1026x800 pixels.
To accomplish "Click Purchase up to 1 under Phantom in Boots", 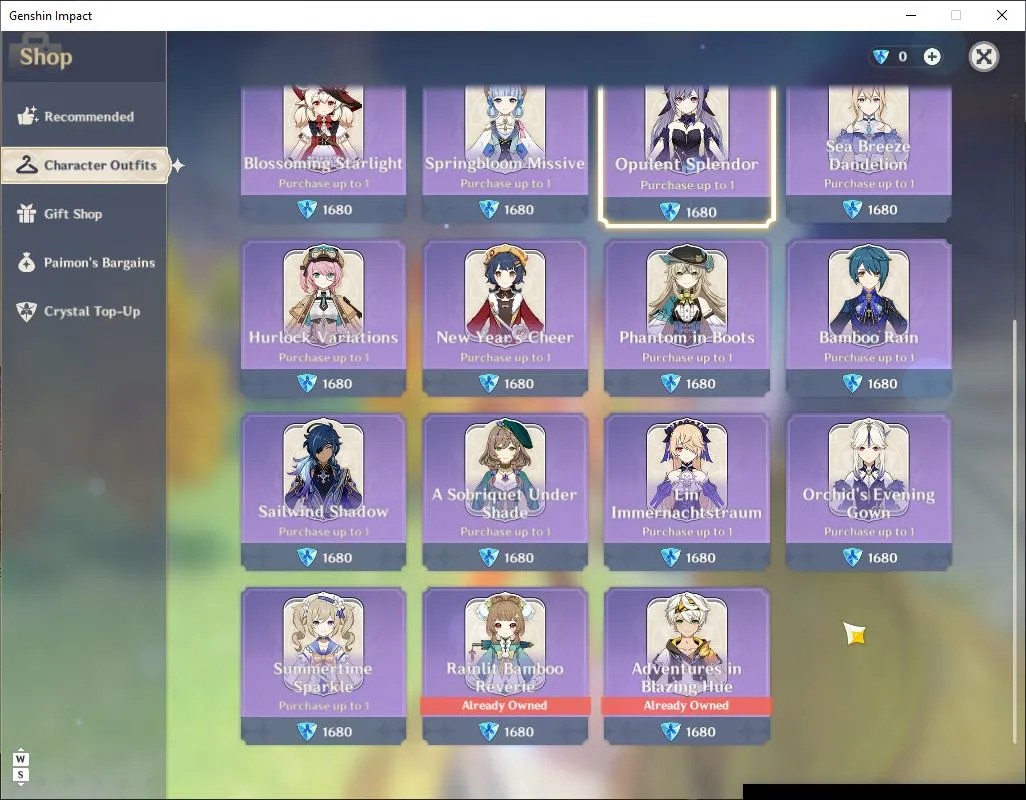I will click(x=686, y=358).
